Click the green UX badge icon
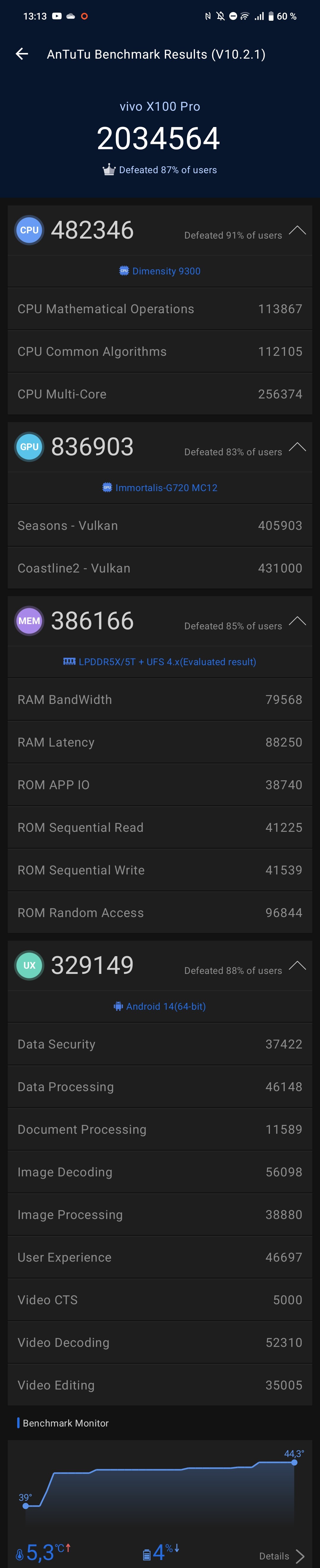Screen dimensions: 320x1568 pyautogui.click(x=29, y=965)
